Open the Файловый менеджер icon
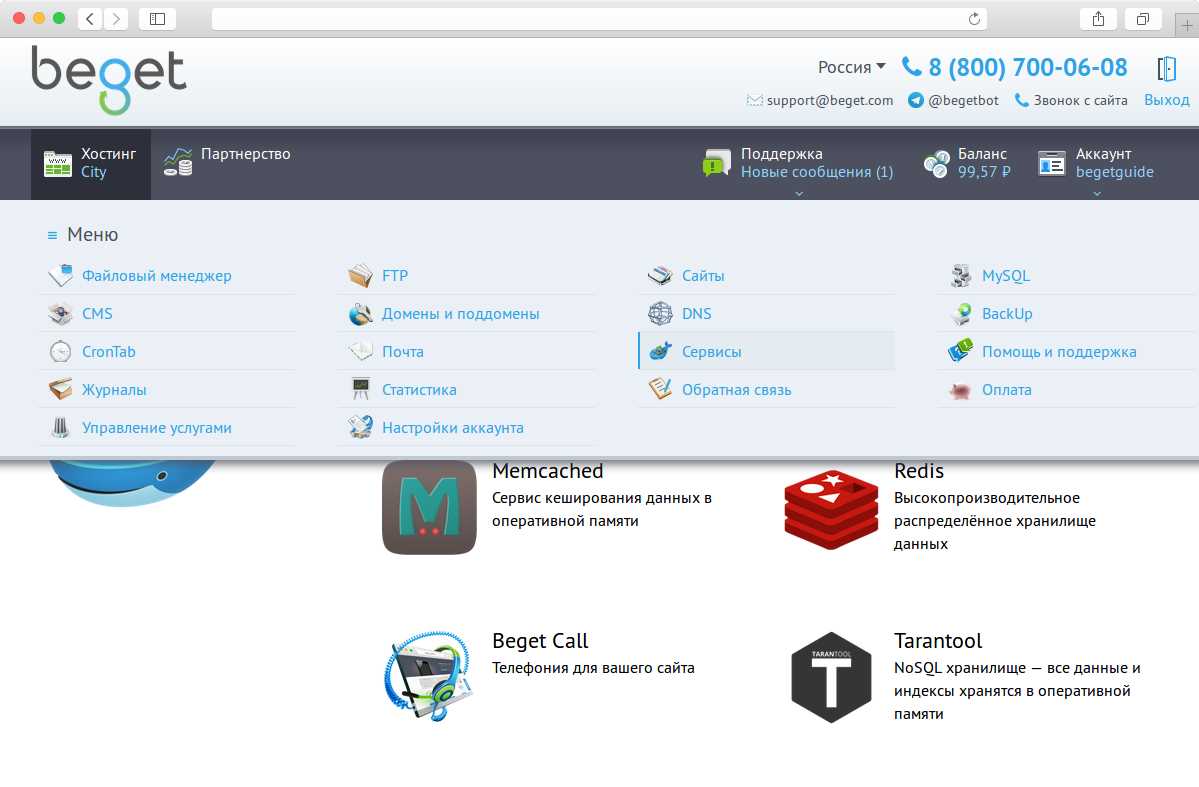This screenshot has height=787, width=1199. (60, 275)
